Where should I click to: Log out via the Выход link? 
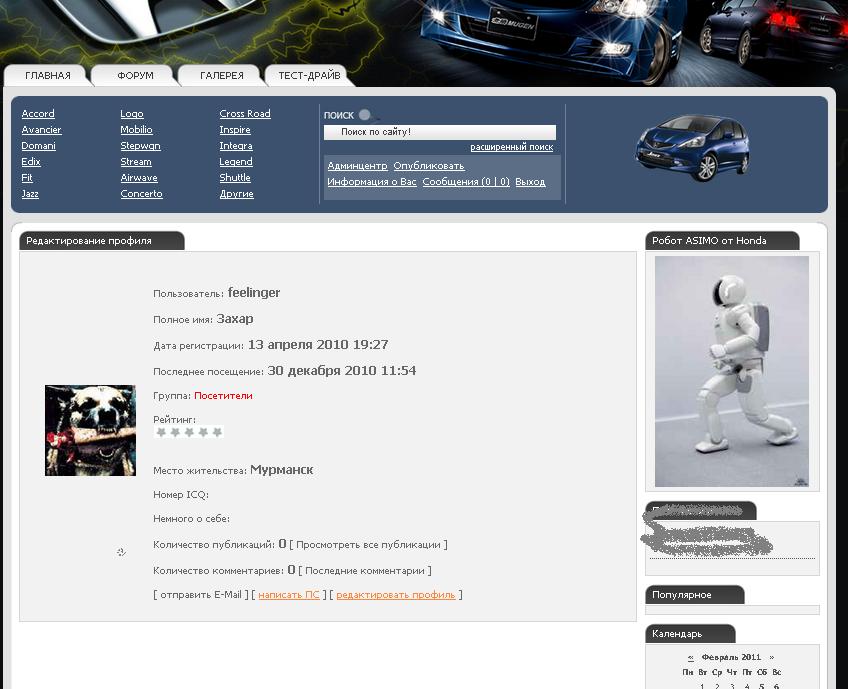[x=530, y=182]
